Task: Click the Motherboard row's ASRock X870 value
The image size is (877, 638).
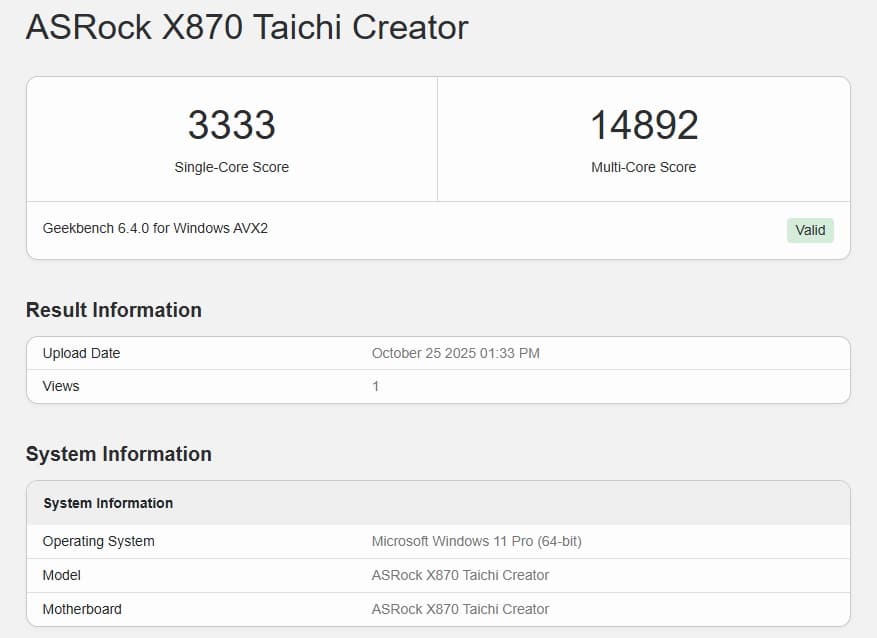Action: click(x=460, y=609)
